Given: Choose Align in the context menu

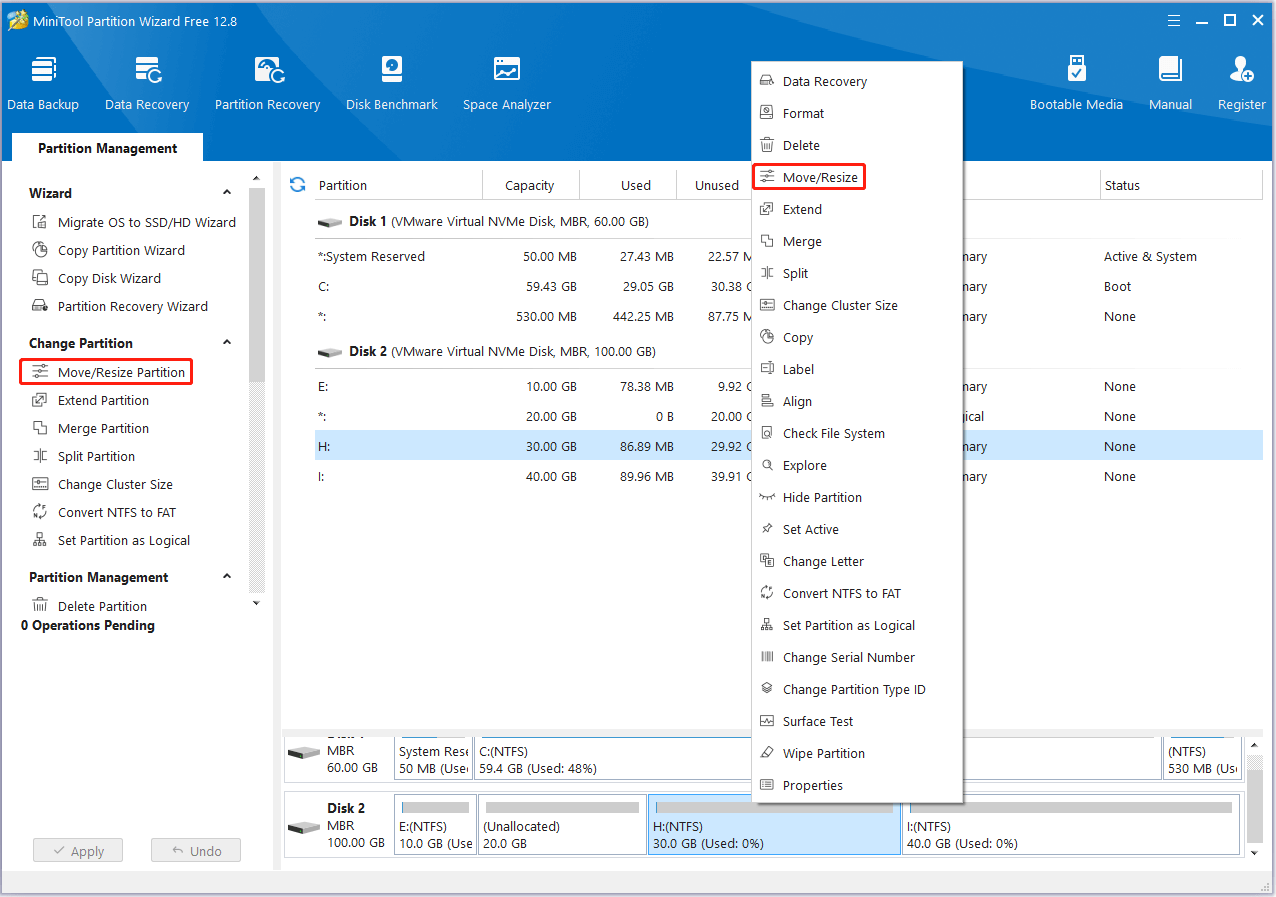Looking at the screenshot, I should click(857, 402).
